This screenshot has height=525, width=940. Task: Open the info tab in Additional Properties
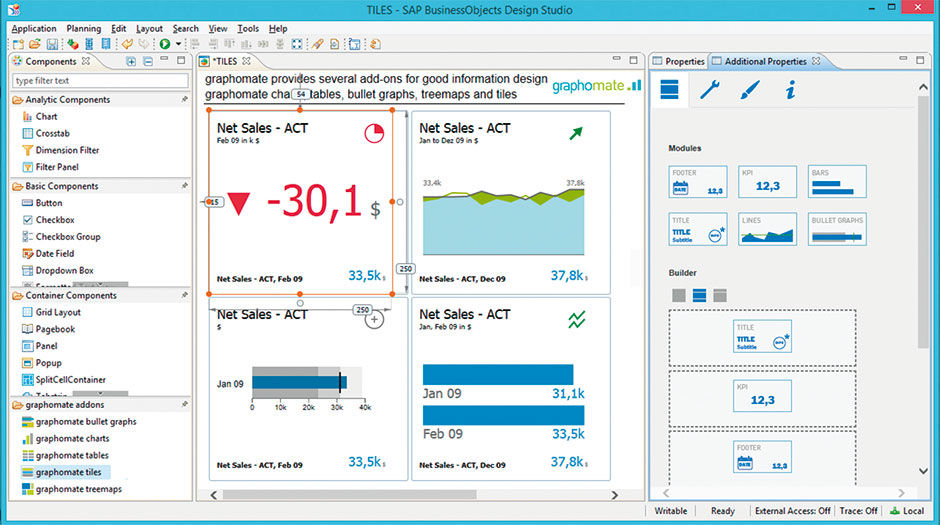[x=790, y=90]
